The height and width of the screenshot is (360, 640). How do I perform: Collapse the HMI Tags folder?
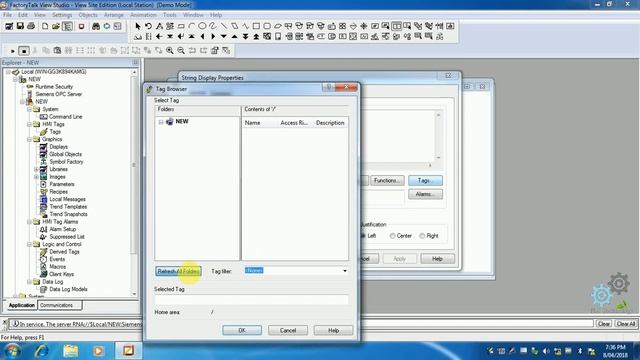pos(29,124)
